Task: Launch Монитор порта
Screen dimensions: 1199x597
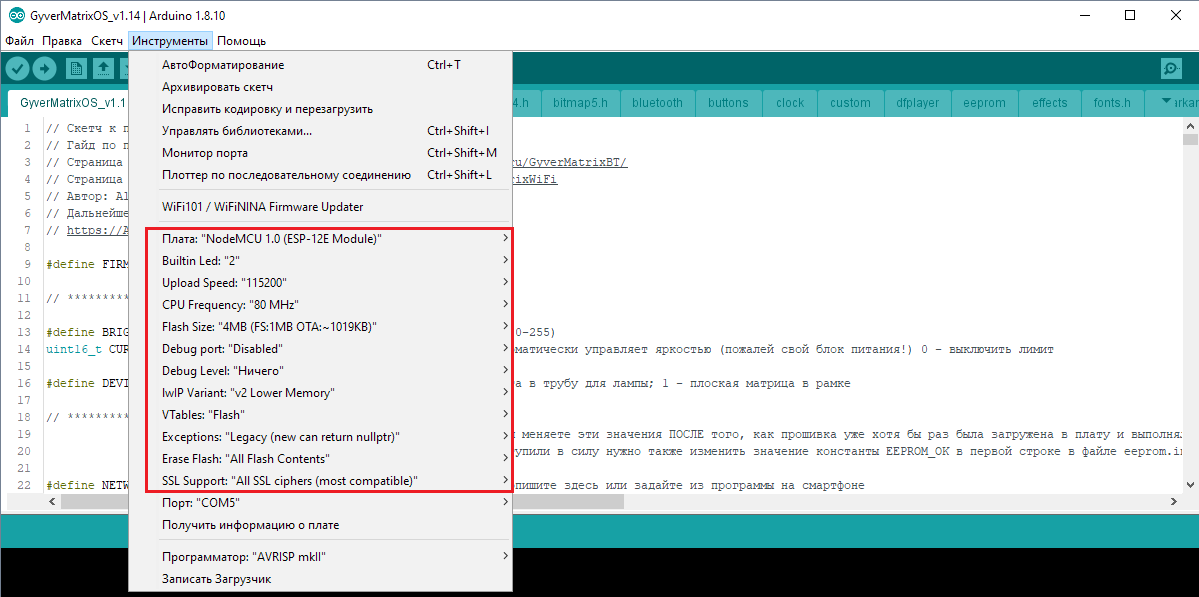Action: pos(320,153)
